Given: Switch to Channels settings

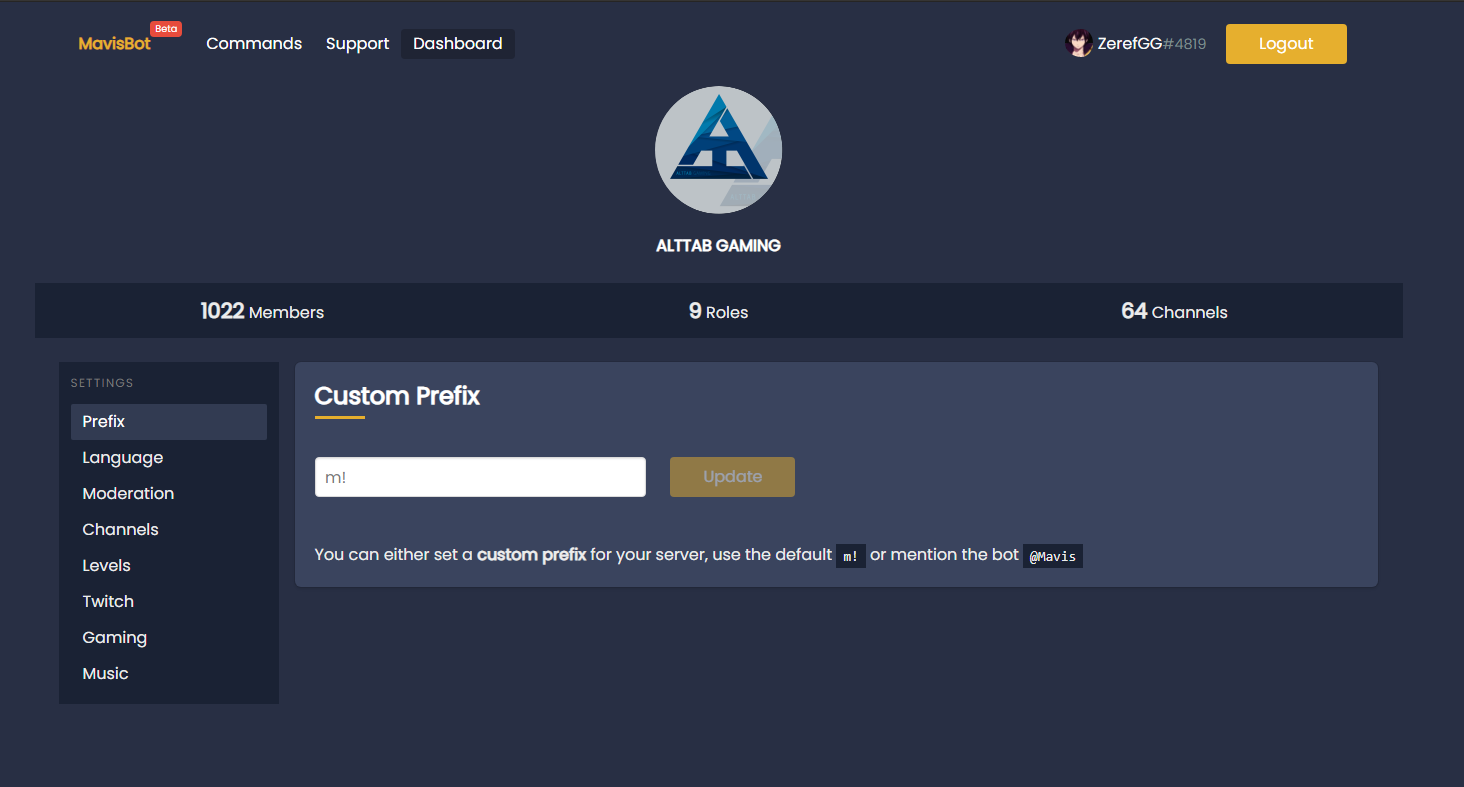Looking at the screenshot, I should coord(121,530).
